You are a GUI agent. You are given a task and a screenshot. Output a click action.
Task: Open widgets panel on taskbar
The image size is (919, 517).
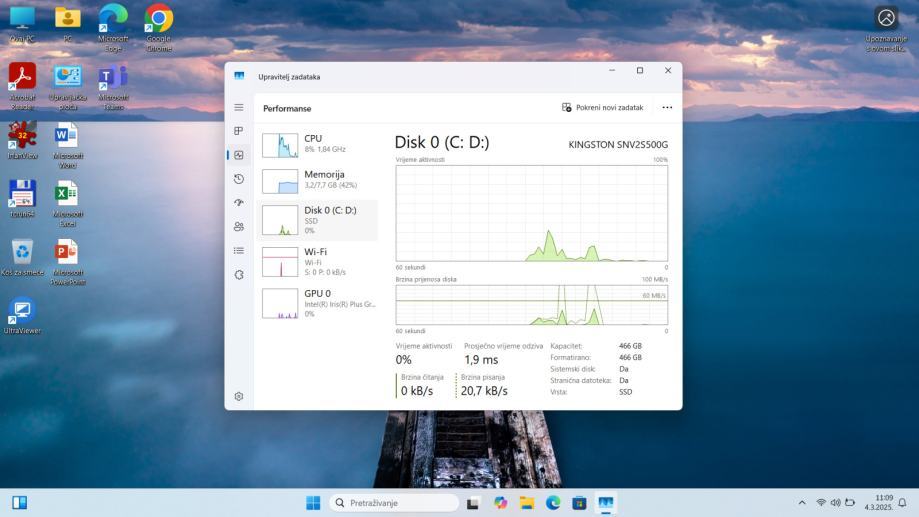pos(19,502)
